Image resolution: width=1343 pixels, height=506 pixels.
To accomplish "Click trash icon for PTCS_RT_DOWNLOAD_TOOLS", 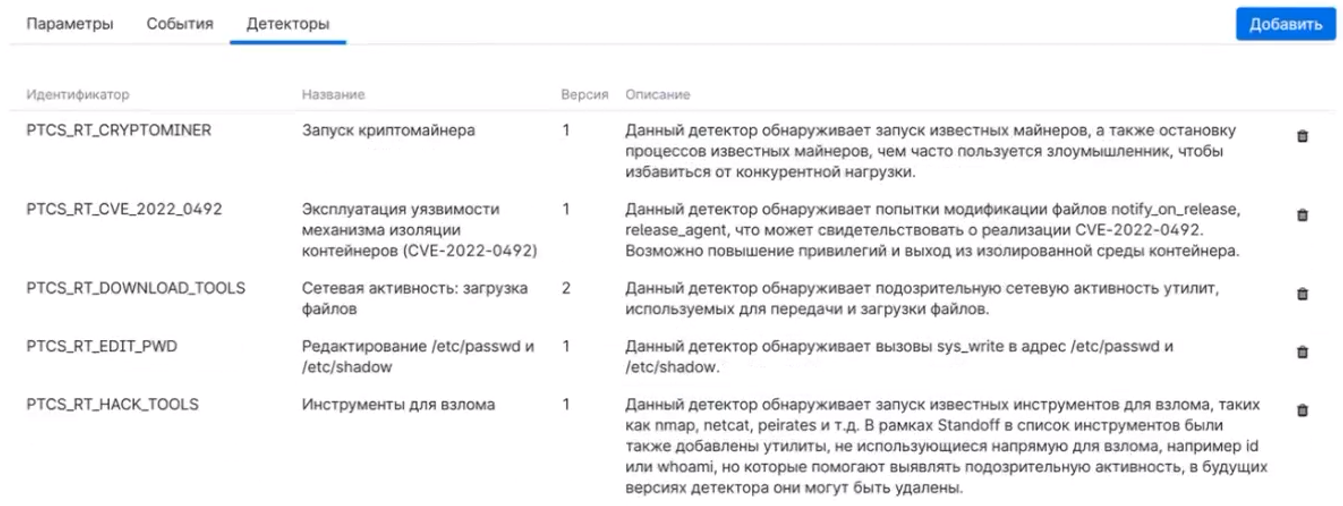I will [x=1302, y=294].
